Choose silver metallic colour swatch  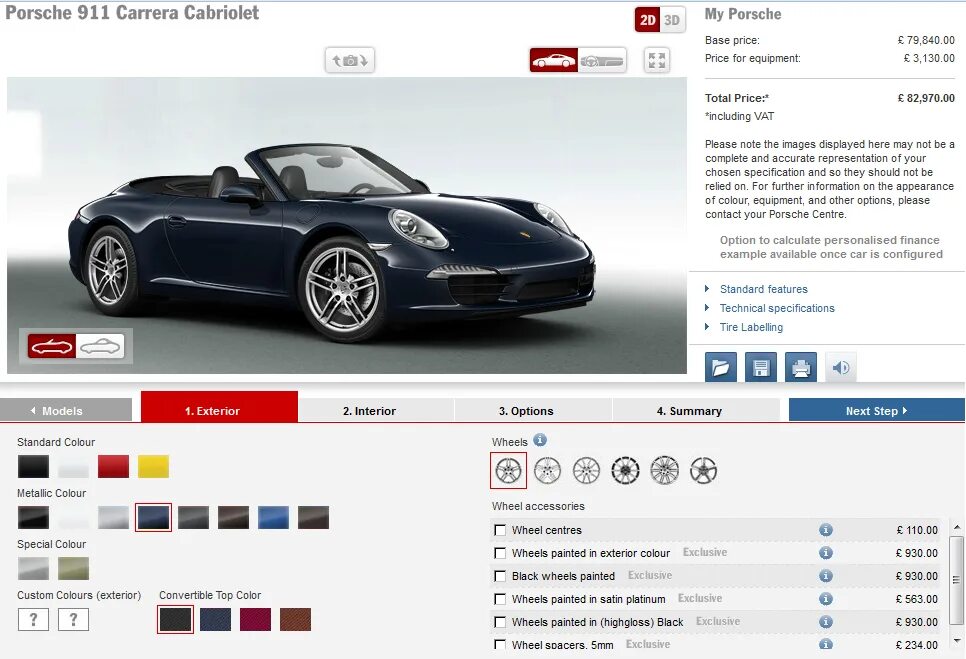pyautogui.click(x=113, y=517)
